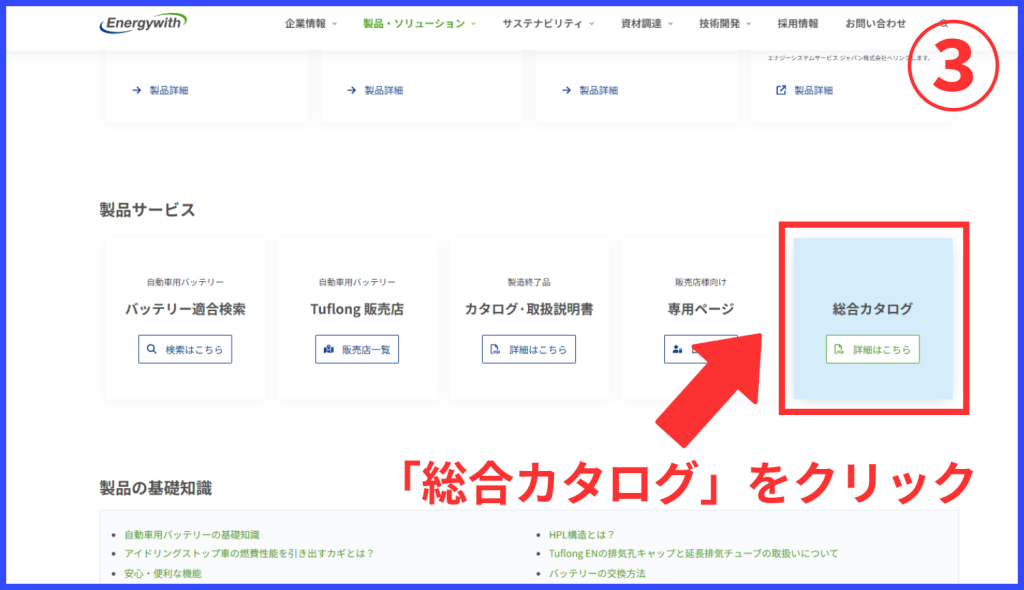
Task: Click the magnifier icon in 検索はこちら button
Action: pyautogui.click(x=152, y=350)
